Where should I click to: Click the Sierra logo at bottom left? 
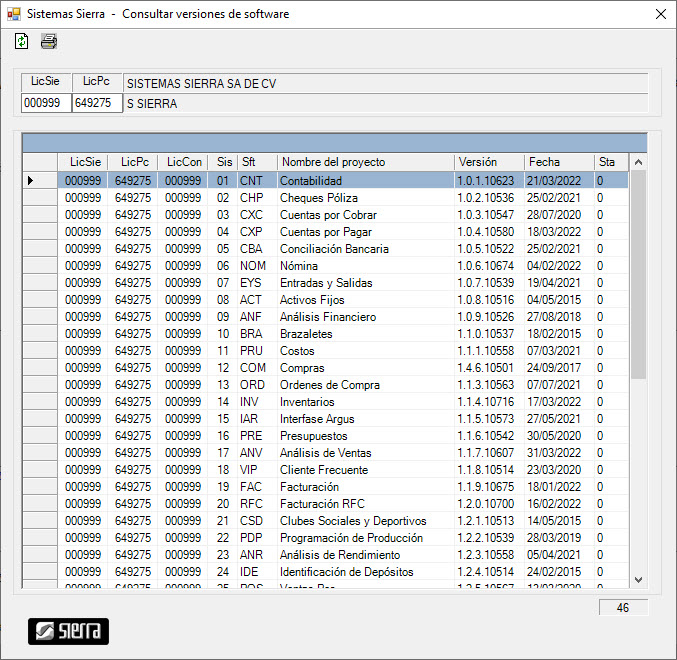[68, 631]
